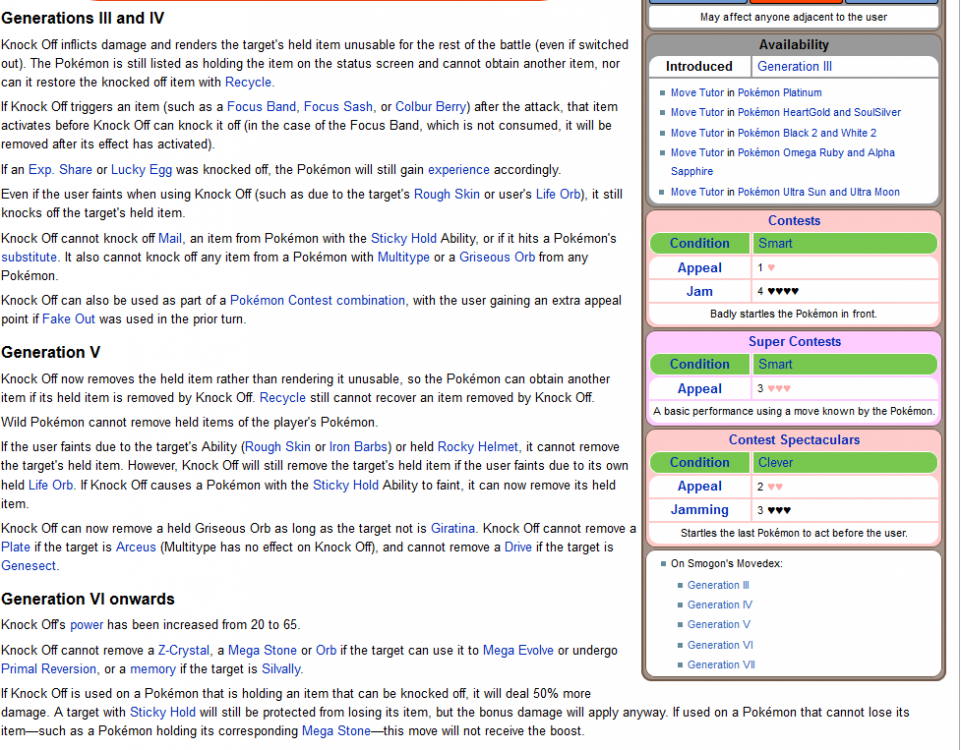Follow Pokémon Omega Ruby and Alpha Sapphire link

[x=783, y=162]
